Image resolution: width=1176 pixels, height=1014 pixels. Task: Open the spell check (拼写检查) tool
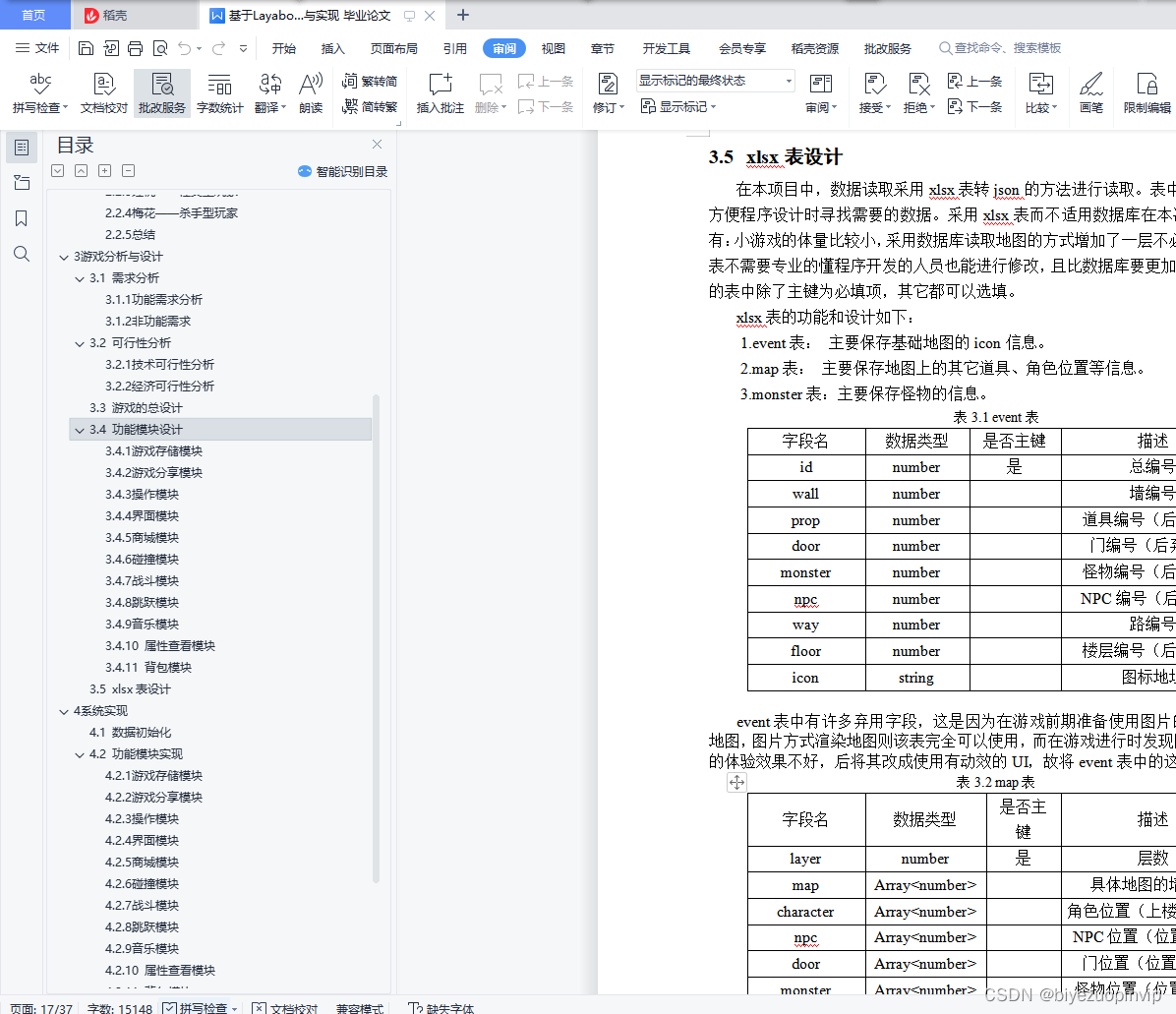point(39,93)
